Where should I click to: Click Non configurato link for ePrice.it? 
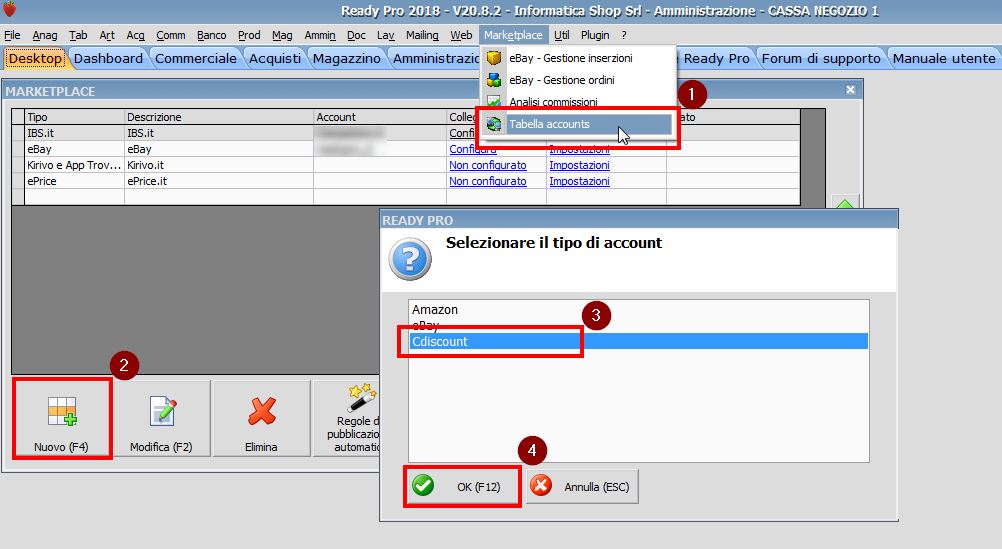(488, 181)
